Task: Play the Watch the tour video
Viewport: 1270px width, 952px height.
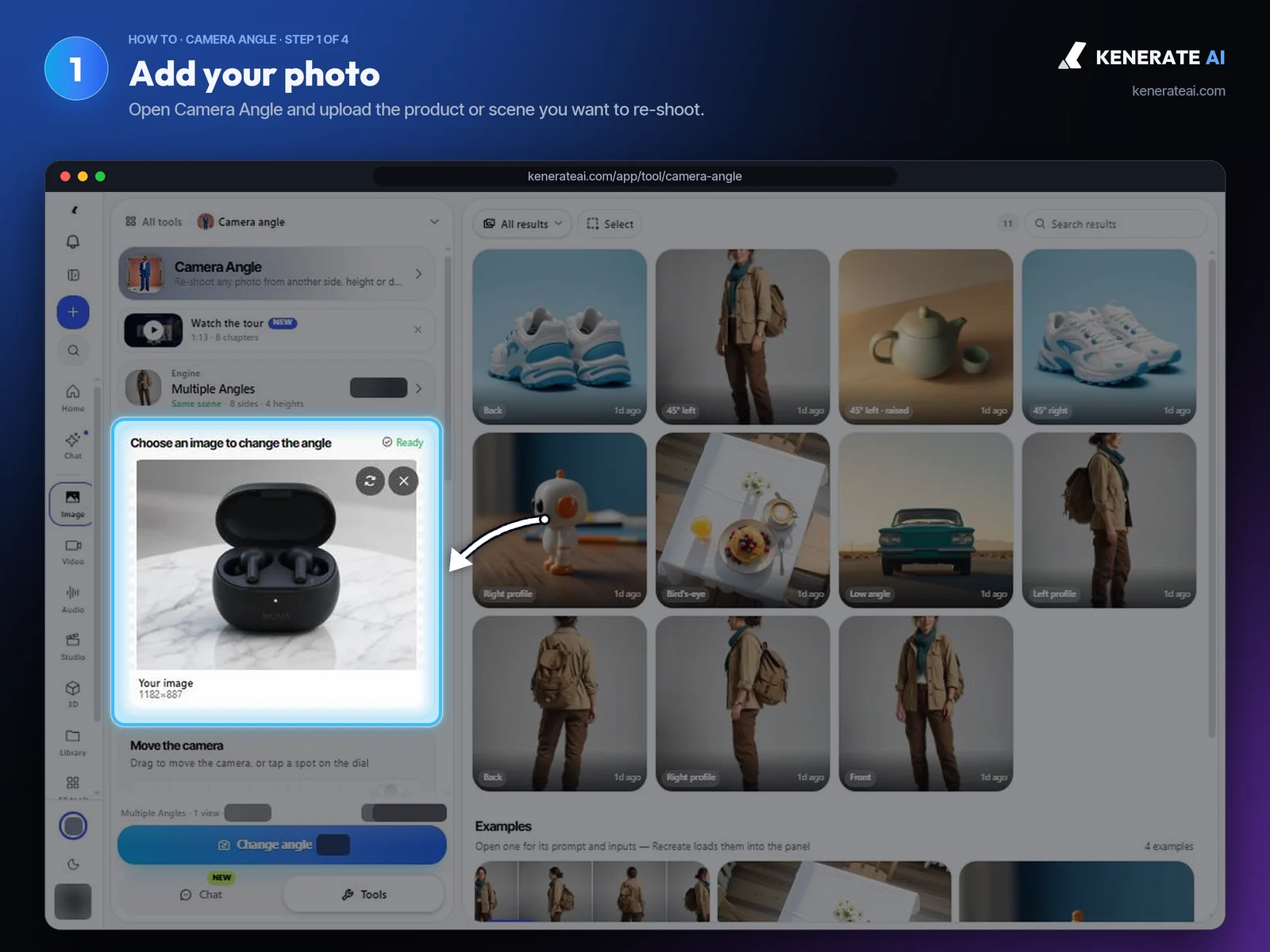Action: pyautogui.click(x=153, y=330)
